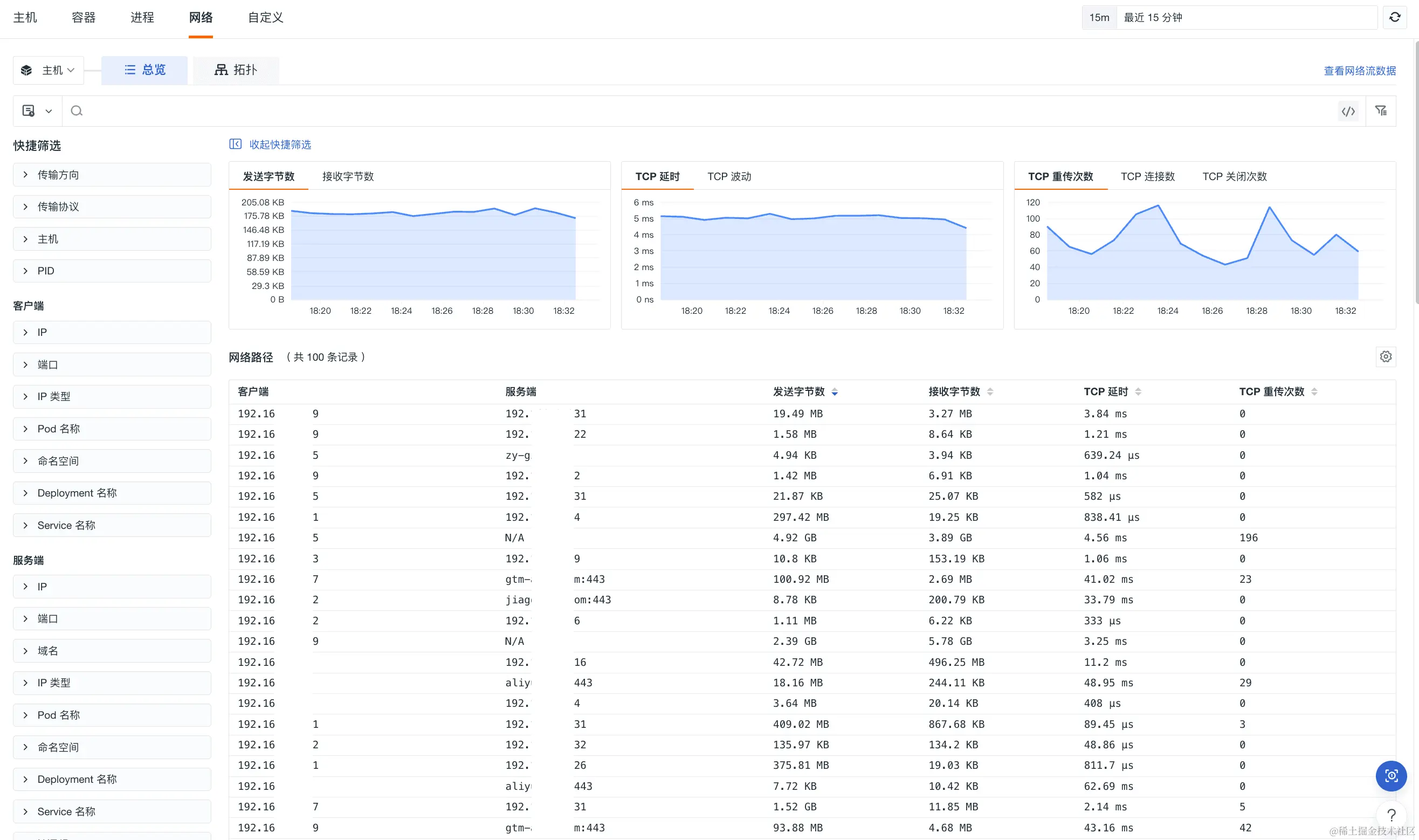Open the filter settings icon in search bar
1419x840 pixels.
click(1381, 111)
